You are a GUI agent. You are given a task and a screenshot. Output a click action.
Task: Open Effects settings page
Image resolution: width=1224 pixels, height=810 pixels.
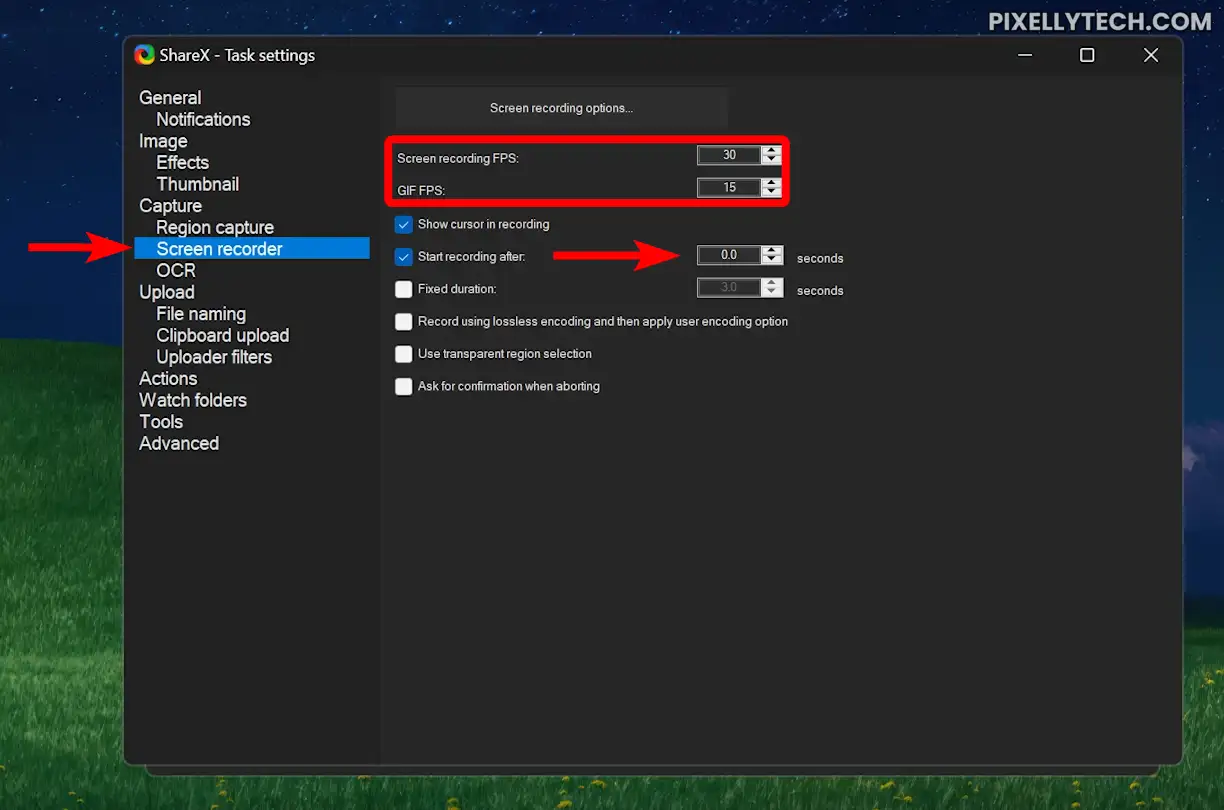pos(183,162)
